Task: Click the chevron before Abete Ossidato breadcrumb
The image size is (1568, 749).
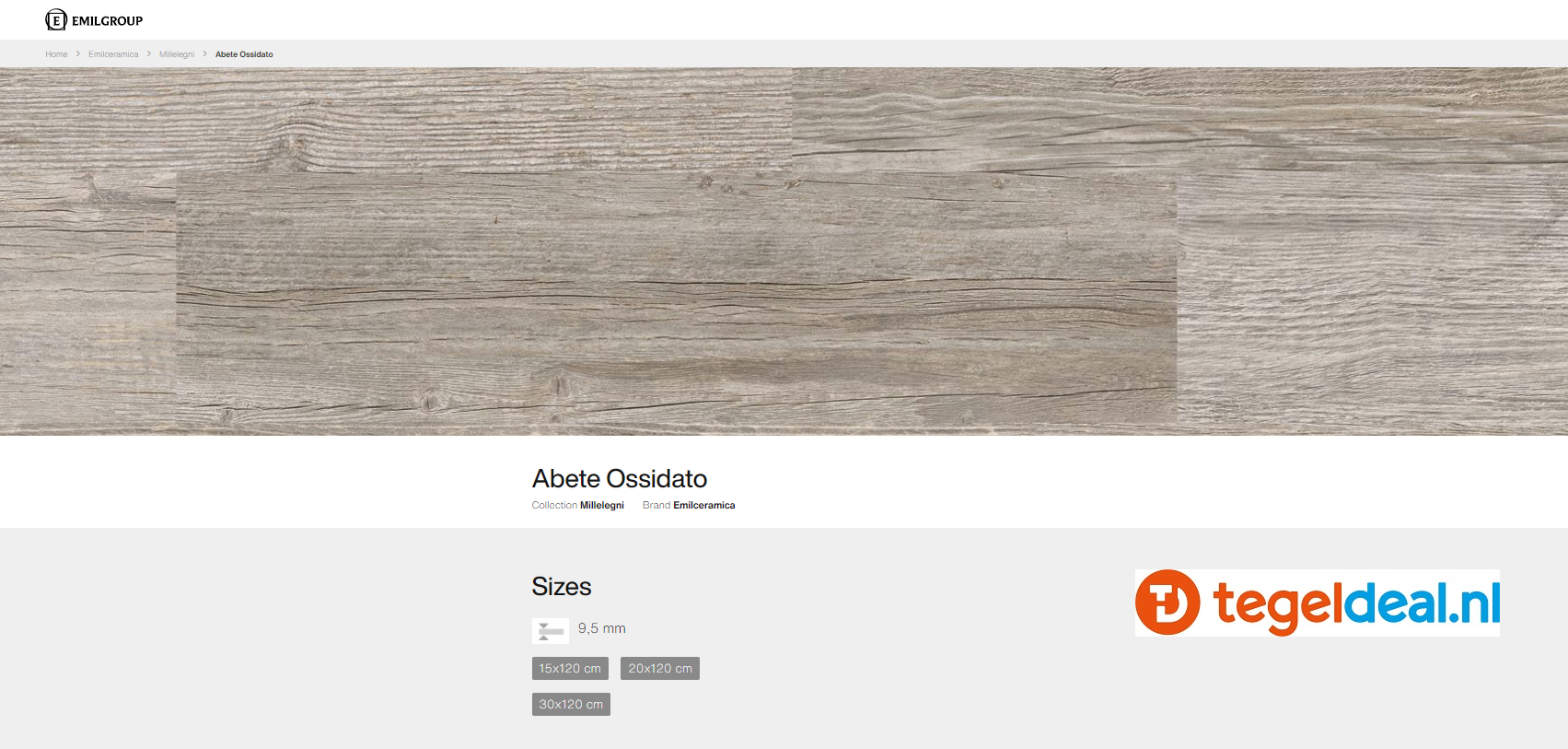Action: [205, 54]
